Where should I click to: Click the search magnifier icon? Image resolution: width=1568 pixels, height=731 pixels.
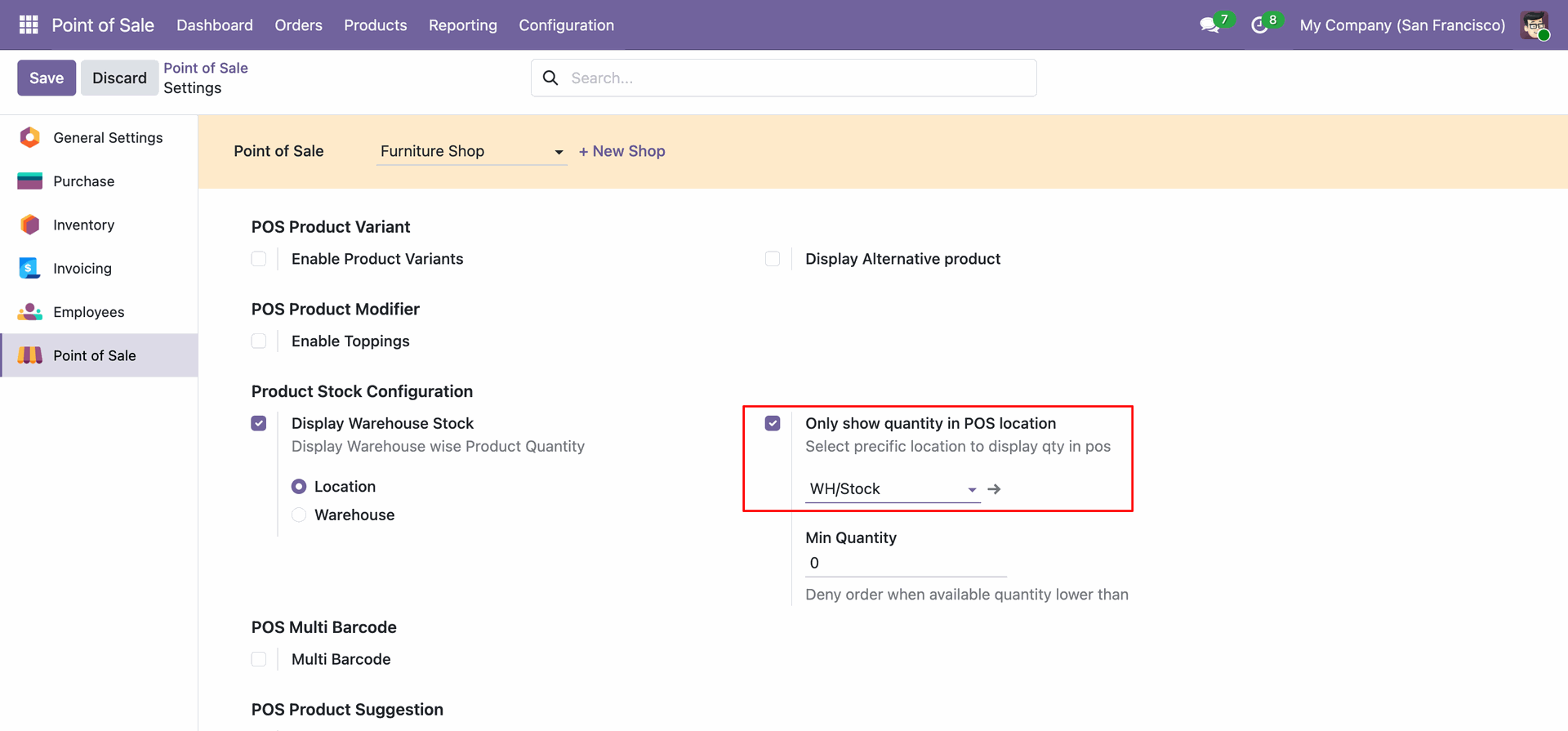(x=550, y=78)
